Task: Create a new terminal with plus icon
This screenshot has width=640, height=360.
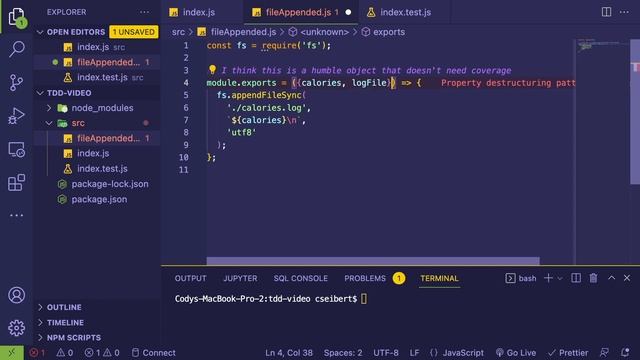Action: click(548, 278)
